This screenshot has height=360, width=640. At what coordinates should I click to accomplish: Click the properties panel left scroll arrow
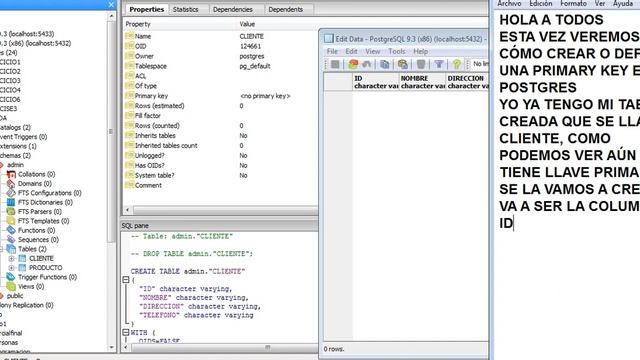pyautogui.click(x=128, y=210)
